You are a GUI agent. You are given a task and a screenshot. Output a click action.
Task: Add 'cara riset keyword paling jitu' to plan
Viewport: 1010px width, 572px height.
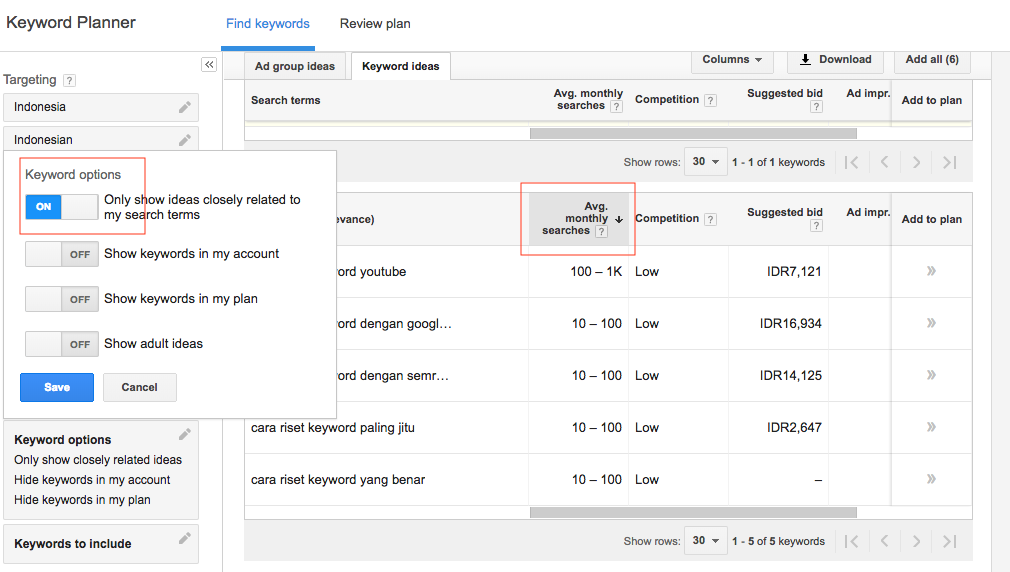(x=931, y=427)
